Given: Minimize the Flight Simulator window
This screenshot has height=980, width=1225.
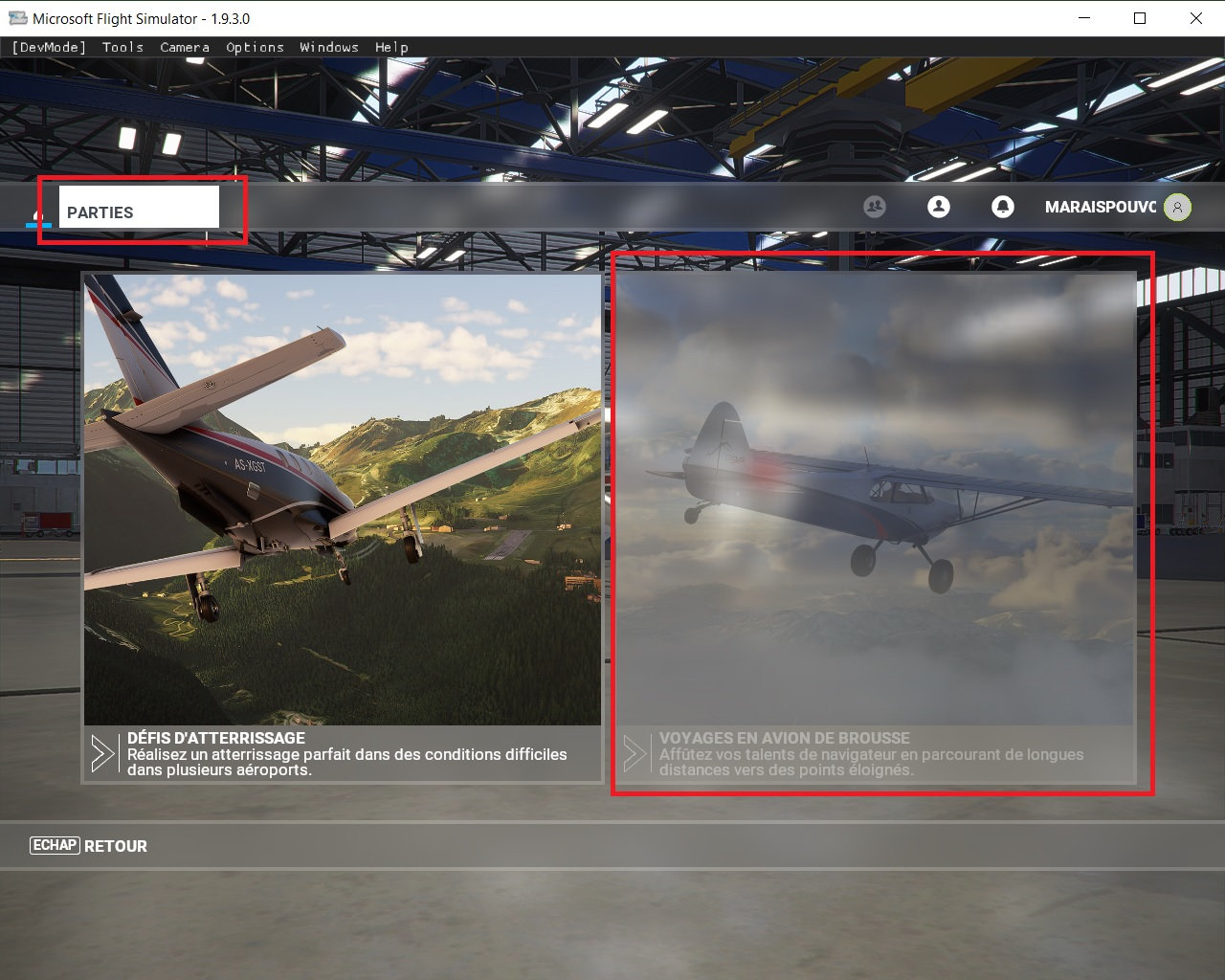Looking at the screenshot, I should [1084, 18].
